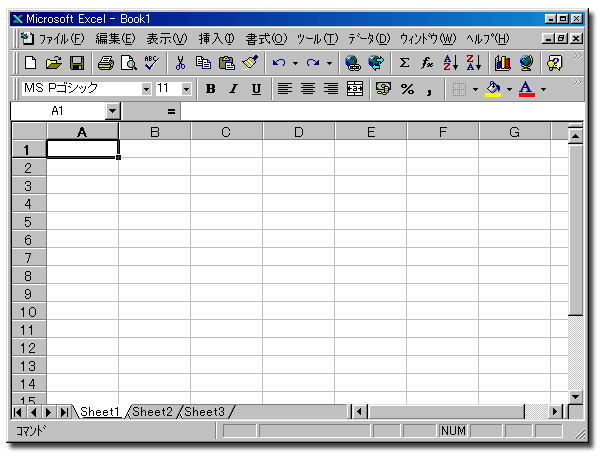Click the vertical scrollbar down arrow
Image resolution: width=600 pixels, height=456 pixels.
576,397
